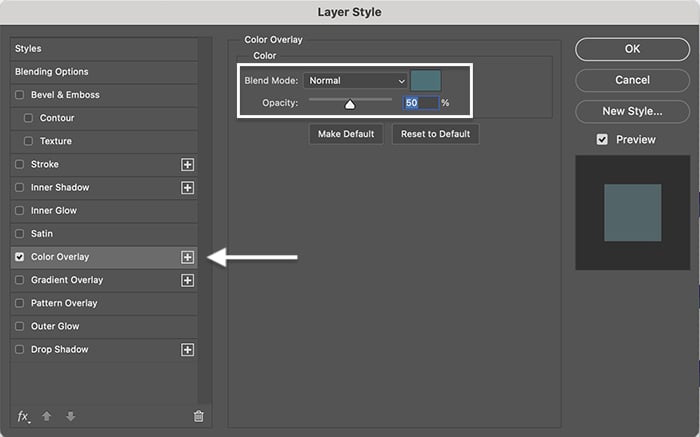Uncheck the Color Overlay checkbox
Screen dimensions: 700x437
[x=20, y=257]
